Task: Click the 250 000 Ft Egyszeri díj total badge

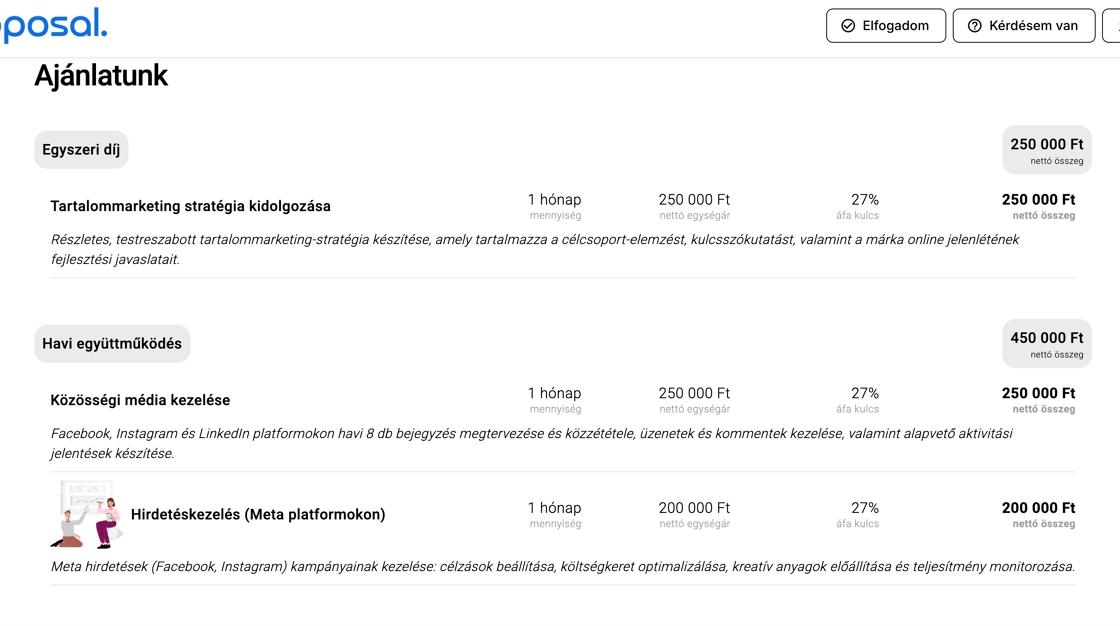Action: click(1046, 150)
